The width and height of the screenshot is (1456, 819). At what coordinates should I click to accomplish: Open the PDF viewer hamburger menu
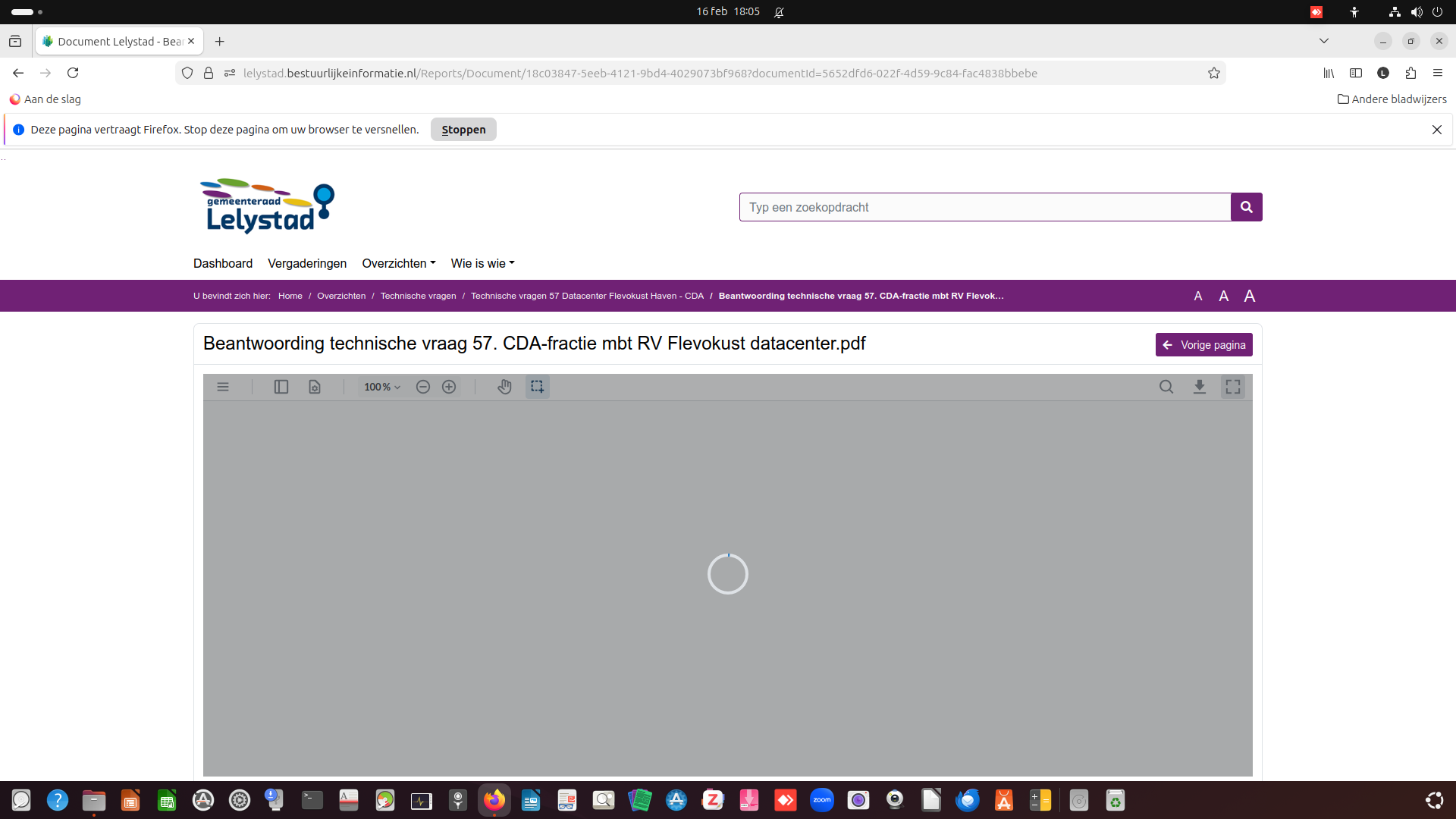tap(223, 387)
